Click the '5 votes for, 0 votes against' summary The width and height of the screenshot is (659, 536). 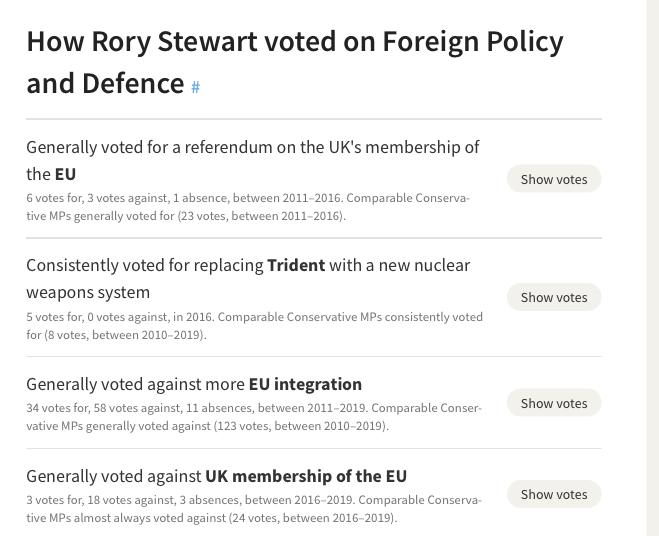[x=254, y=326]
